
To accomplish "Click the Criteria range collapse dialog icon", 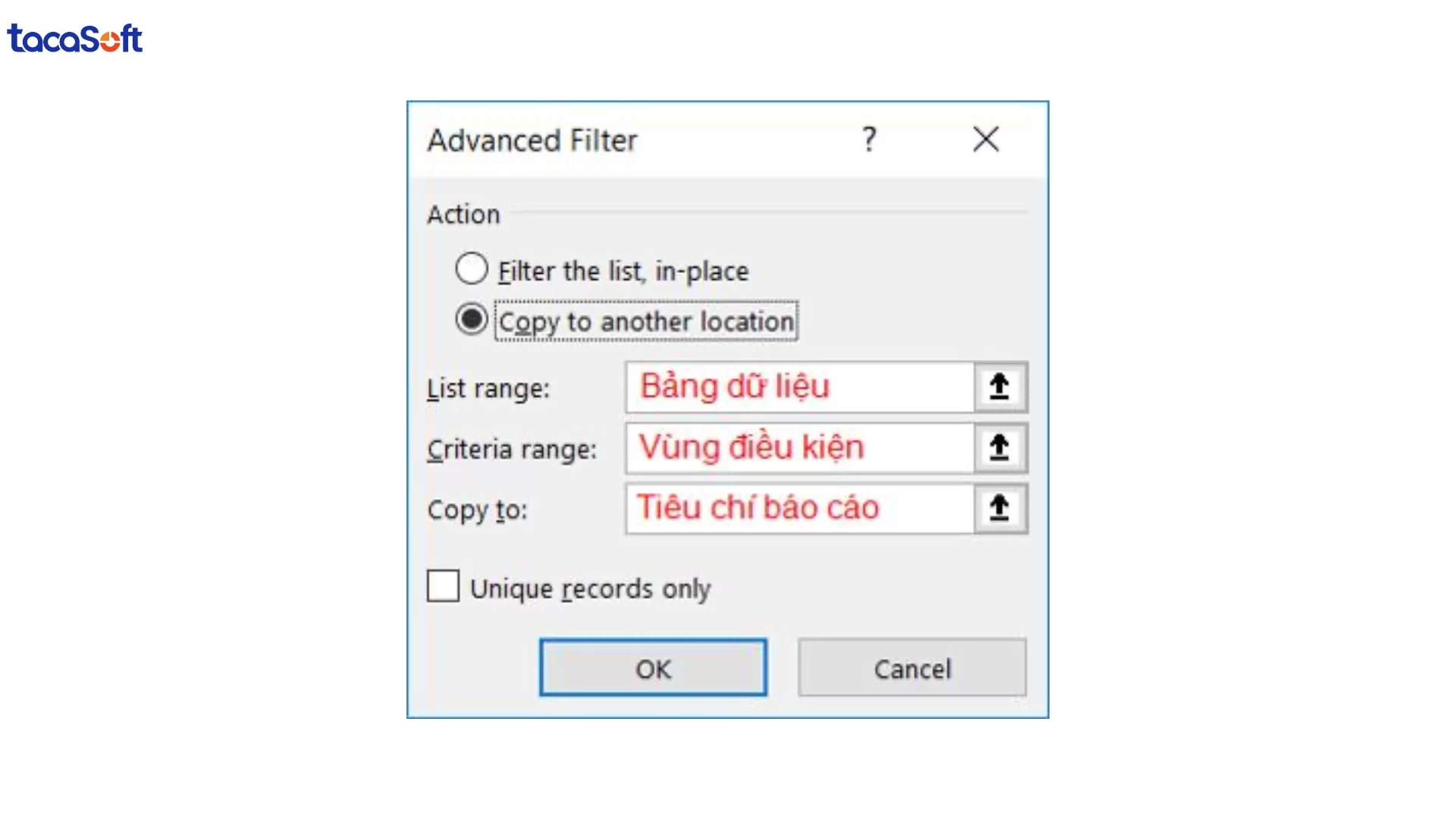I will pos(999,447).
